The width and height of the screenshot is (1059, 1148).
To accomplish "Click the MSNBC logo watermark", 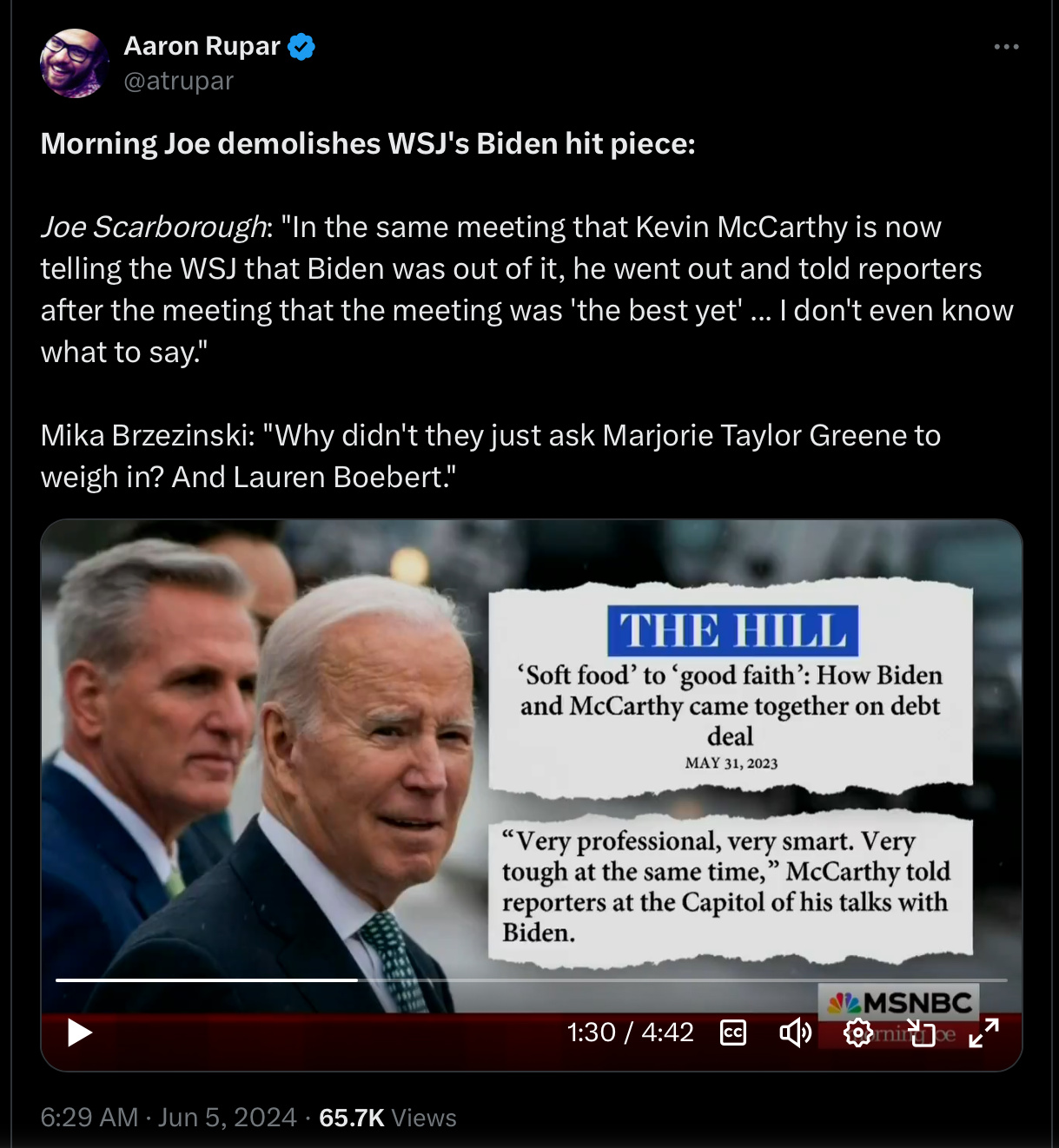I will click(x=898, y=1003).
